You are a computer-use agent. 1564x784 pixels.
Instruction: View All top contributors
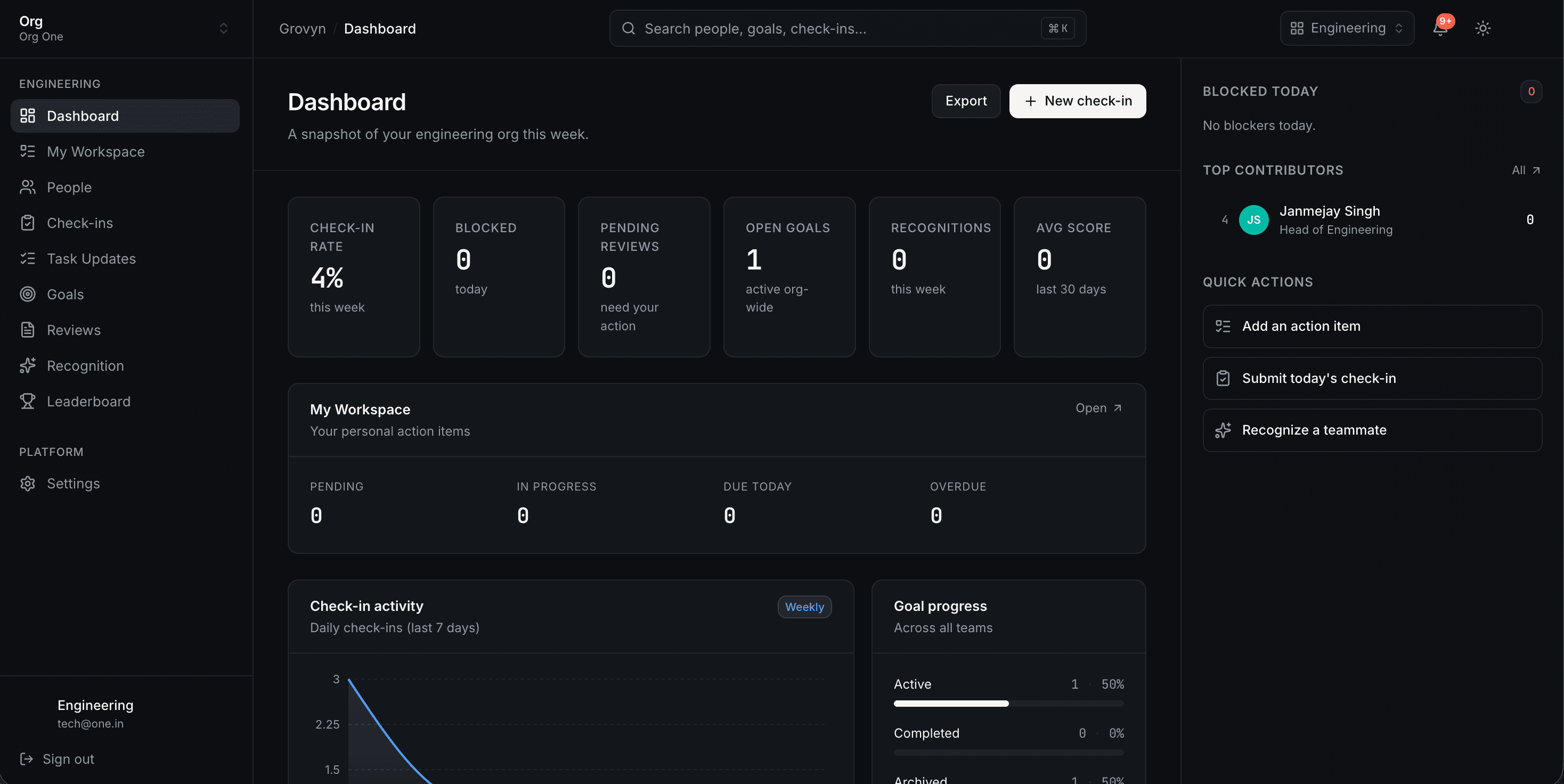(x=1526, y=170)
